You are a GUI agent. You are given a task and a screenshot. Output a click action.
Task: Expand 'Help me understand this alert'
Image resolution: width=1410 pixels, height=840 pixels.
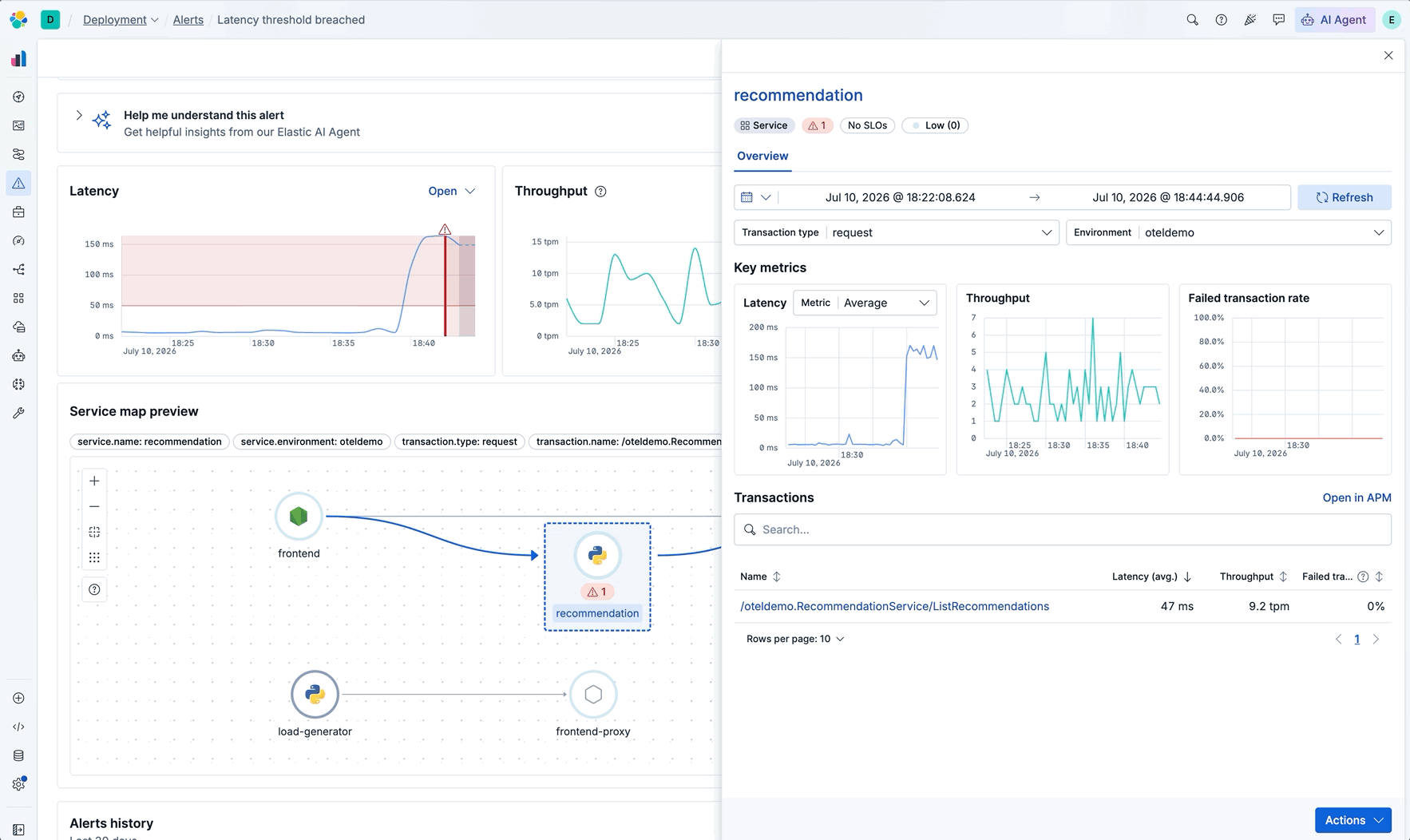(x=79, y=116)
